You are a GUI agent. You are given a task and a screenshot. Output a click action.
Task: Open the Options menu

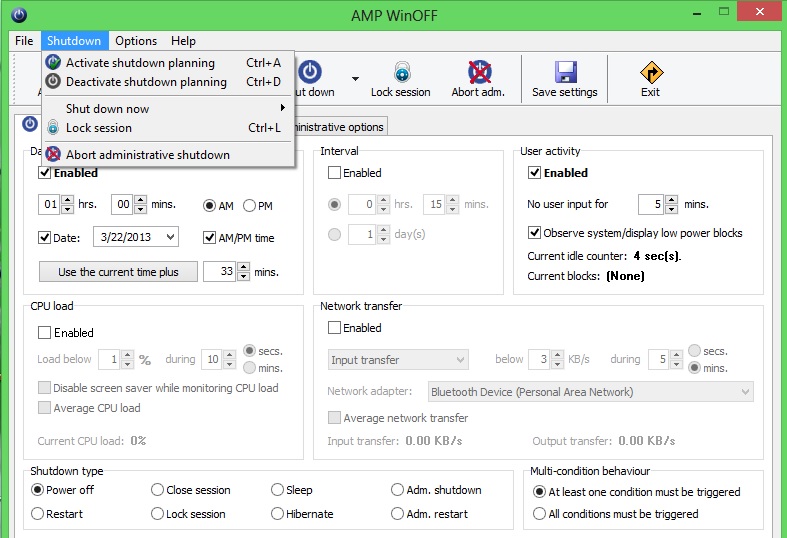(x=136, y=41)
